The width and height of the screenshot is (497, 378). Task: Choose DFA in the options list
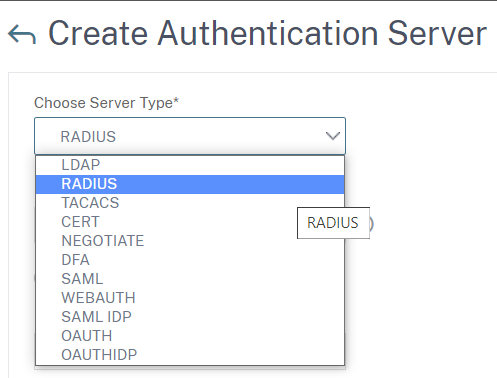(190, 260)
